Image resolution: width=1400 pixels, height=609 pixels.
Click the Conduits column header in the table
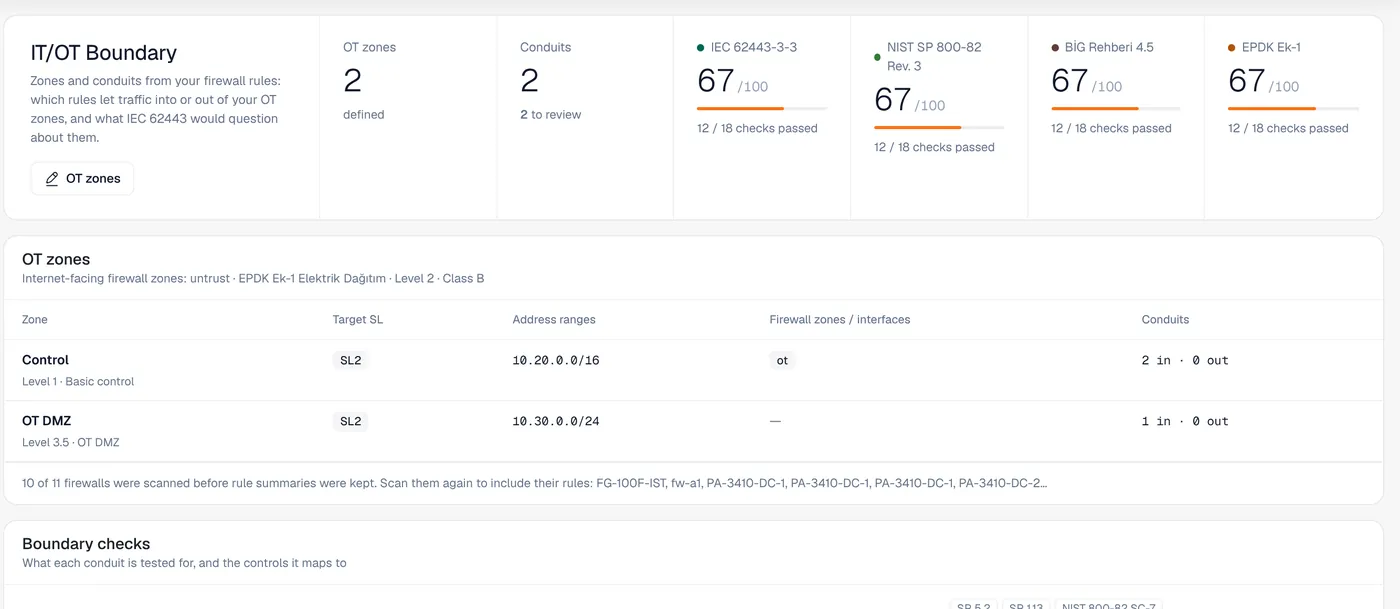coord(1166,320)
